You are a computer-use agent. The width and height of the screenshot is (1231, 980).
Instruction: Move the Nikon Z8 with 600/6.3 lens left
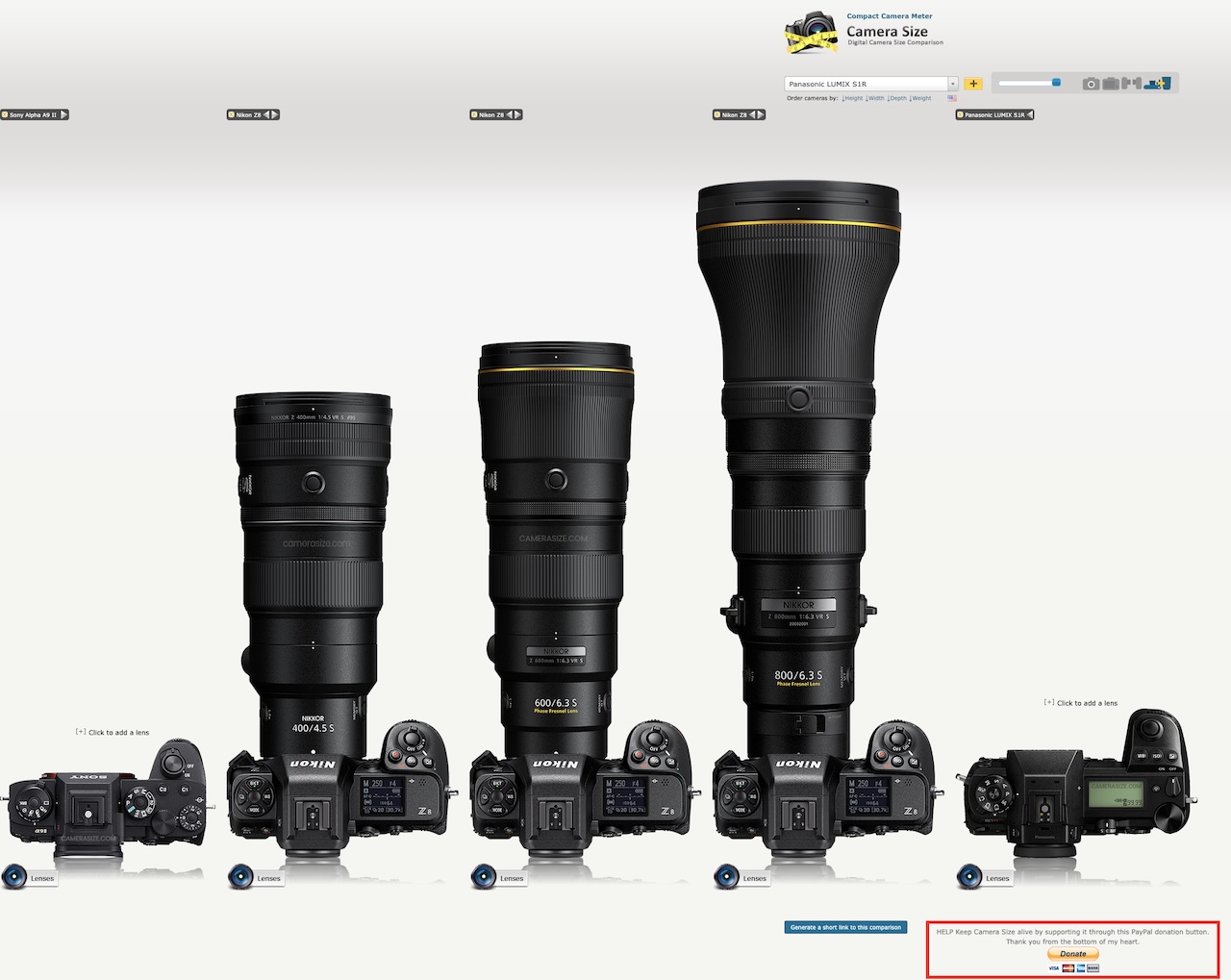[x=510, y=114]
